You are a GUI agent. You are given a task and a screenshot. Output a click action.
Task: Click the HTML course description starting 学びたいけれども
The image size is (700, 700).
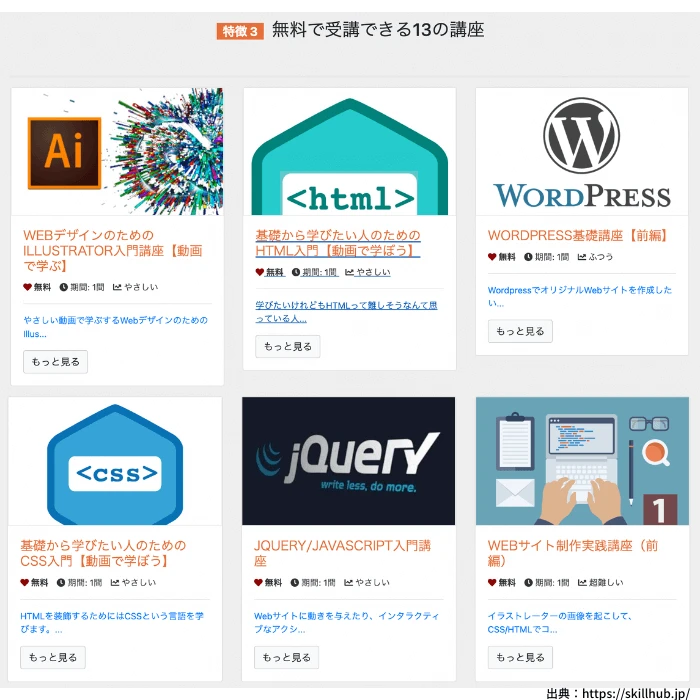pos(346,312)
